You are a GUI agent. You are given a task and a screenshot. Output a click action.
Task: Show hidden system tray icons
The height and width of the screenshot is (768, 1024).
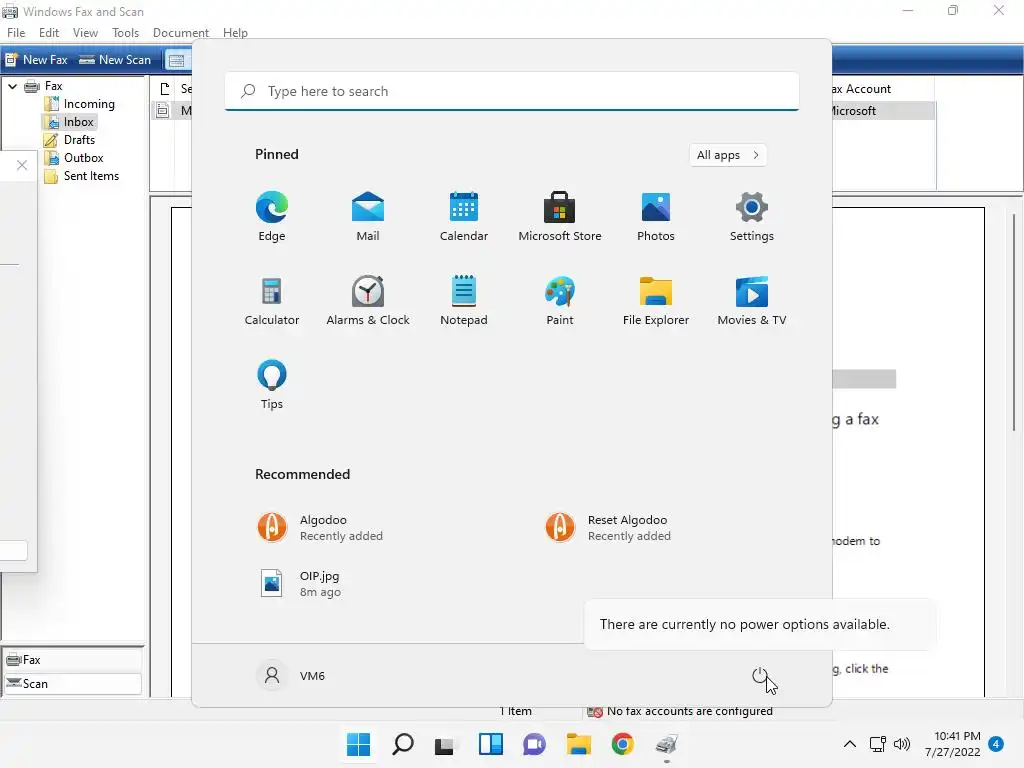click(850, 744)
